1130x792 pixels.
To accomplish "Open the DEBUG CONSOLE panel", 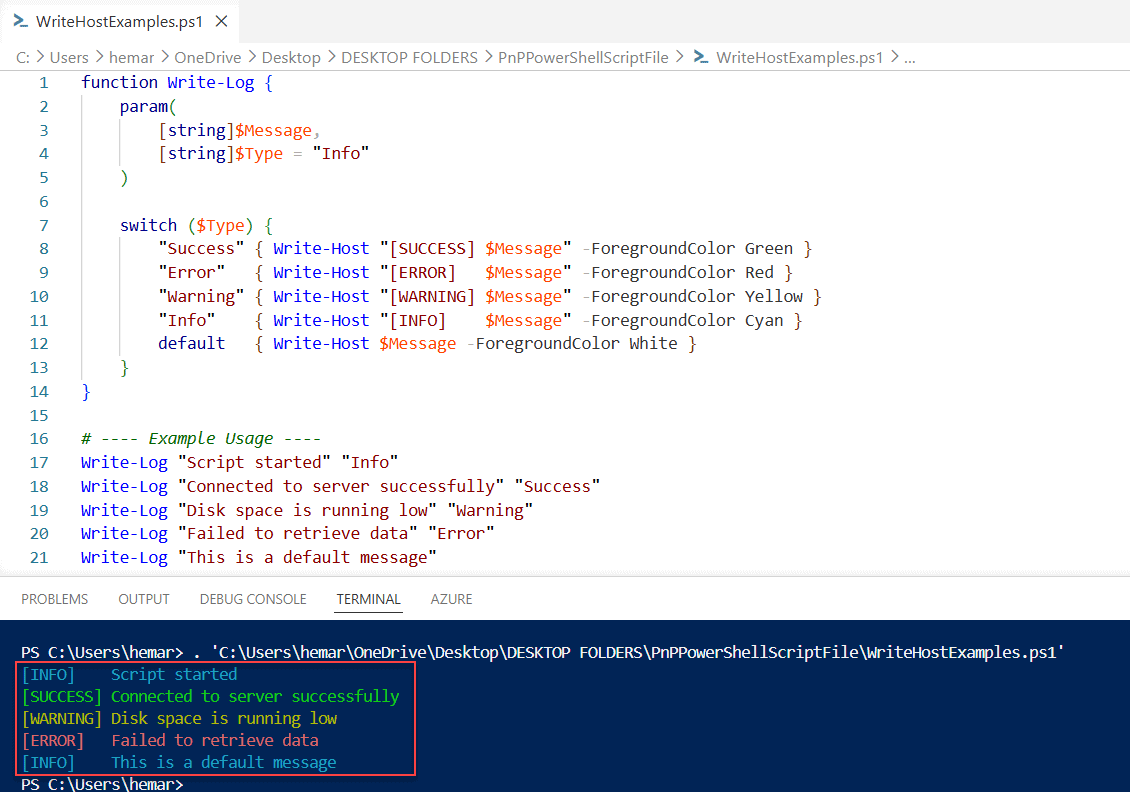I will 253,599.
